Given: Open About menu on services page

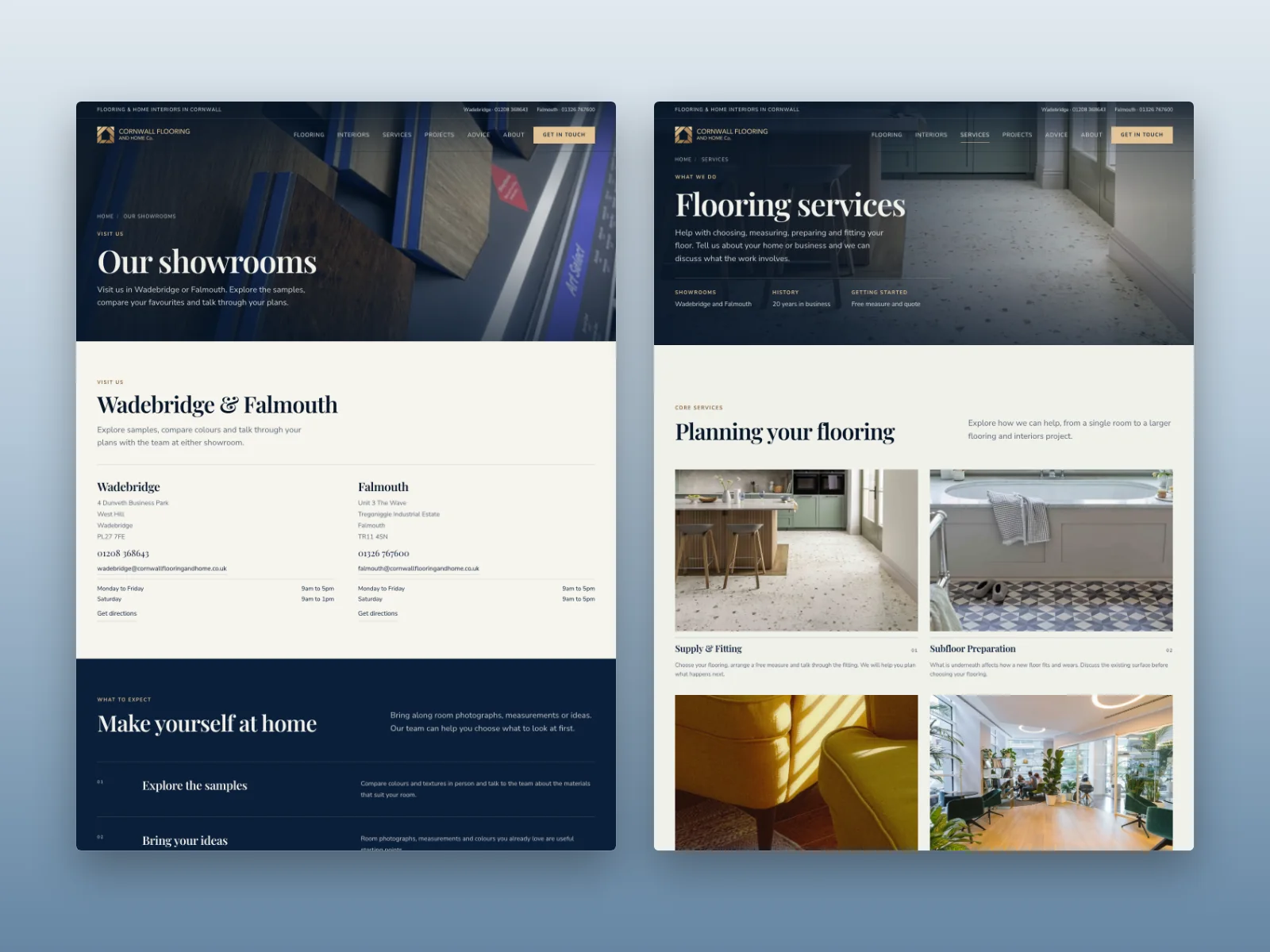Looking at the screenshot, I should tap(1091, 135).
